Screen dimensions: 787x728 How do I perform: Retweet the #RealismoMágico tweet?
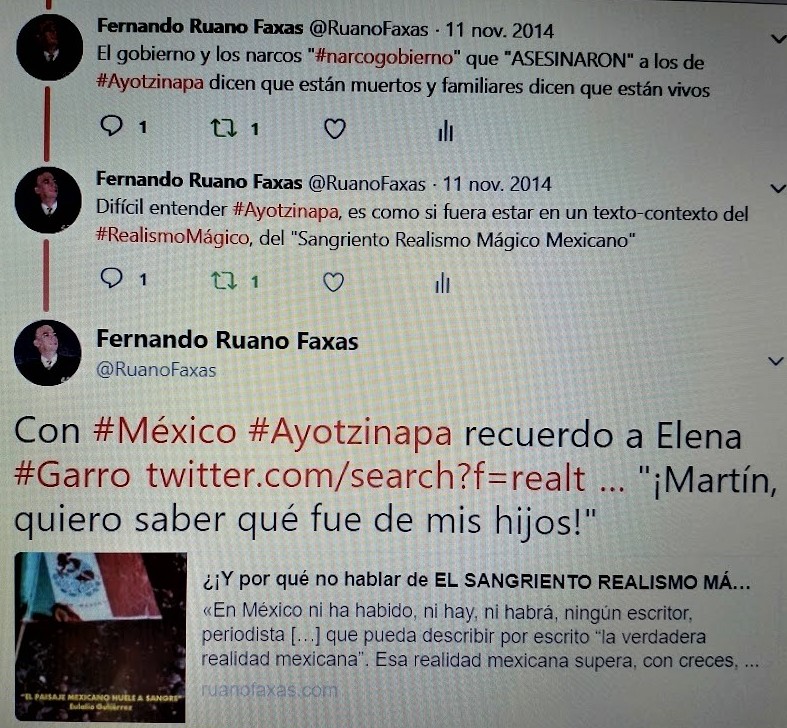(223, 281)
